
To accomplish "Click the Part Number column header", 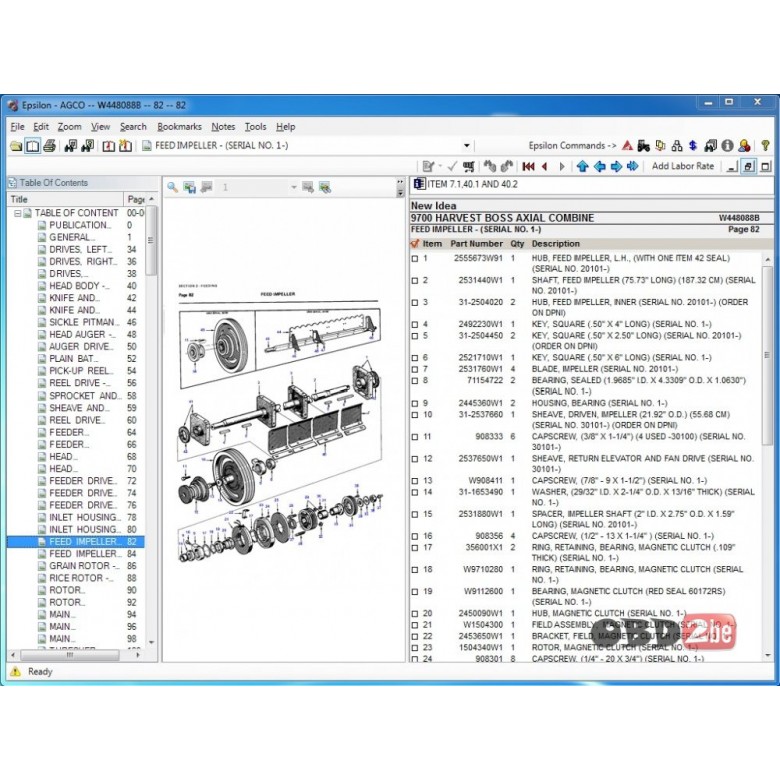I will 476,244.
